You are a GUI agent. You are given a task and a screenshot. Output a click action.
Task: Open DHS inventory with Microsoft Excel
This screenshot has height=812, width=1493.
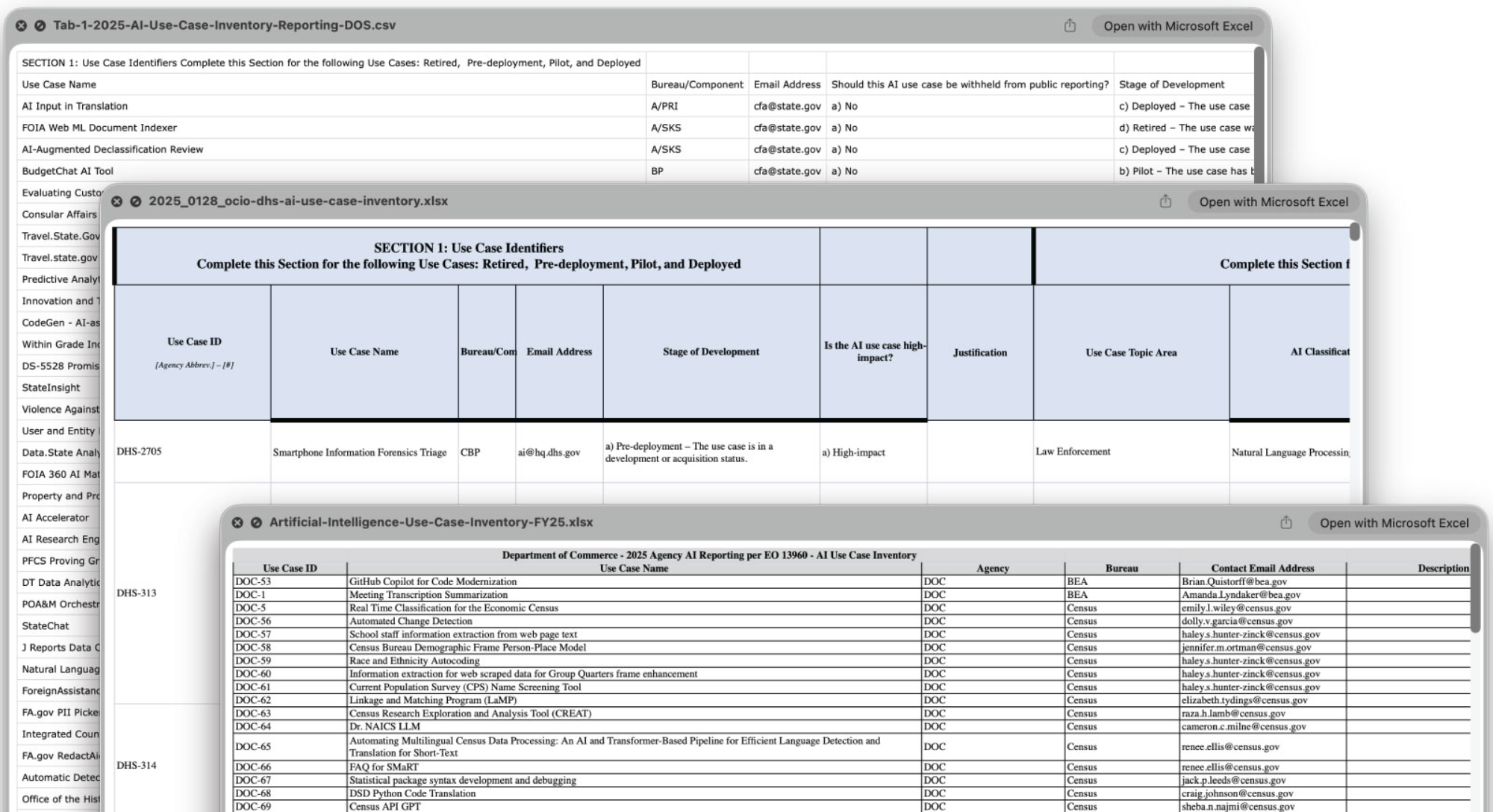pyautogui.click(x=1273, y=202)
